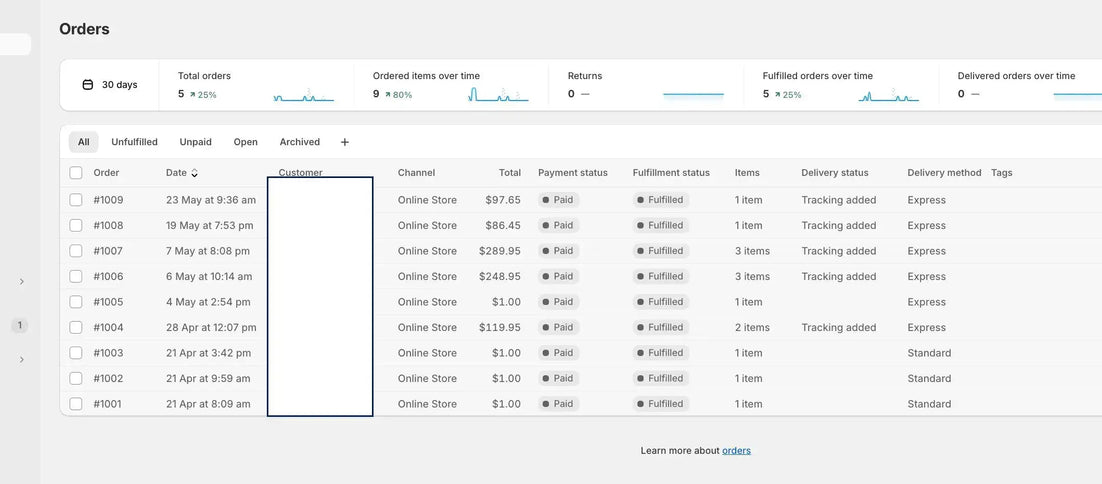Open order #1007
This screenshot has height=484, width=1102.
tap(108, 251)
